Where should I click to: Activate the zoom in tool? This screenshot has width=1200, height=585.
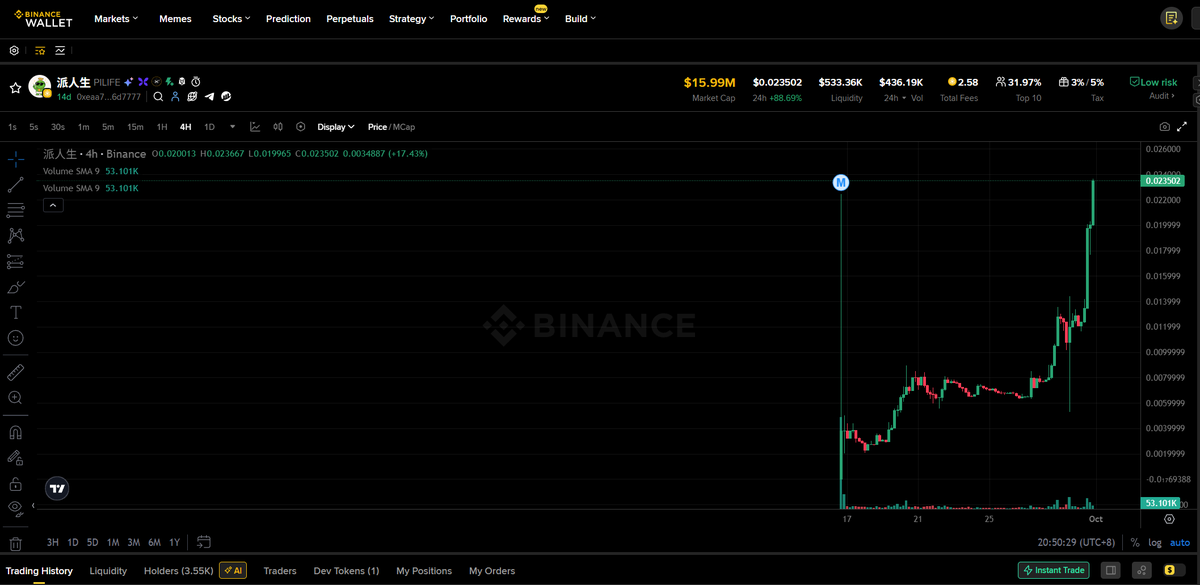(x=15, y=398)
